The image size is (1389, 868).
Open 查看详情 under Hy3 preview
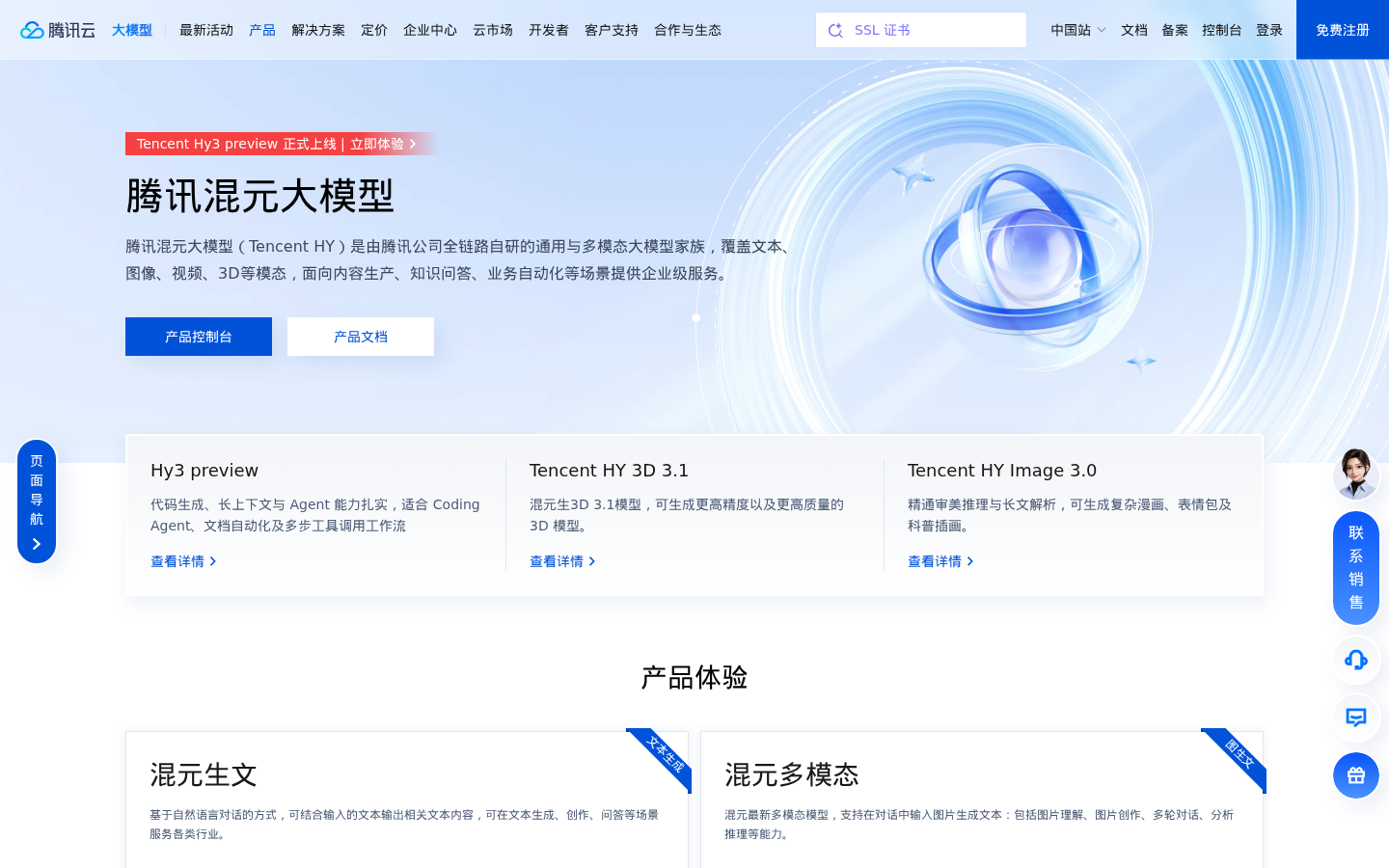click(x=183, y=561)
